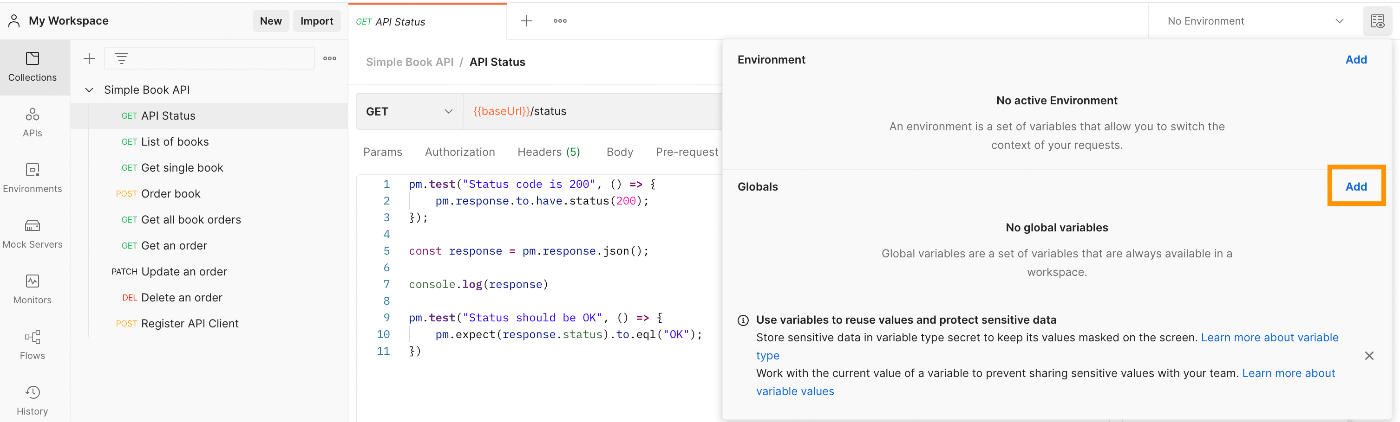1400x422 pixels.
Task: Open the Collections sidebar section
Action: pos(33,67)
